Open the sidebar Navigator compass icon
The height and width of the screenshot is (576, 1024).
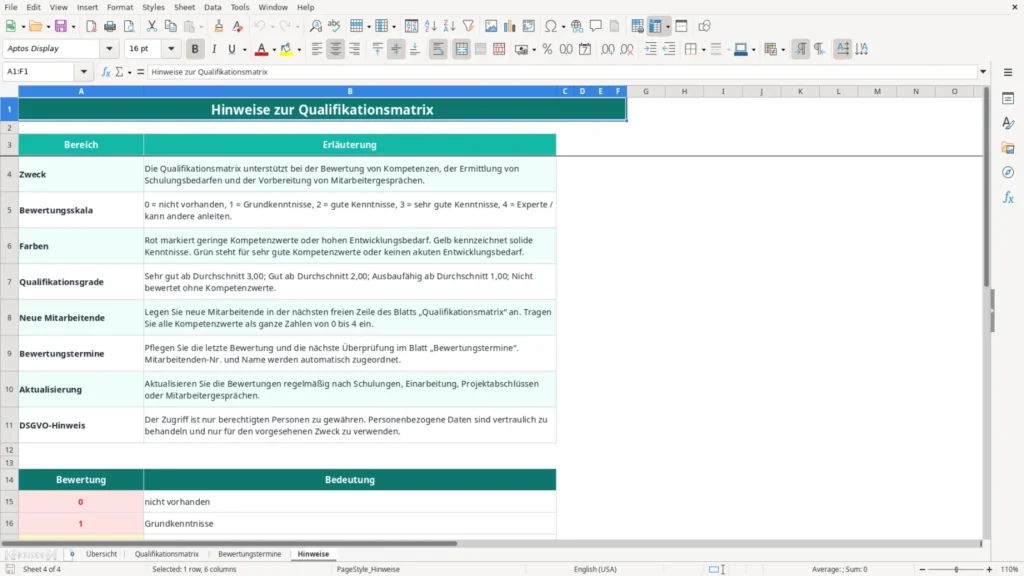(x=1008, y=172)
